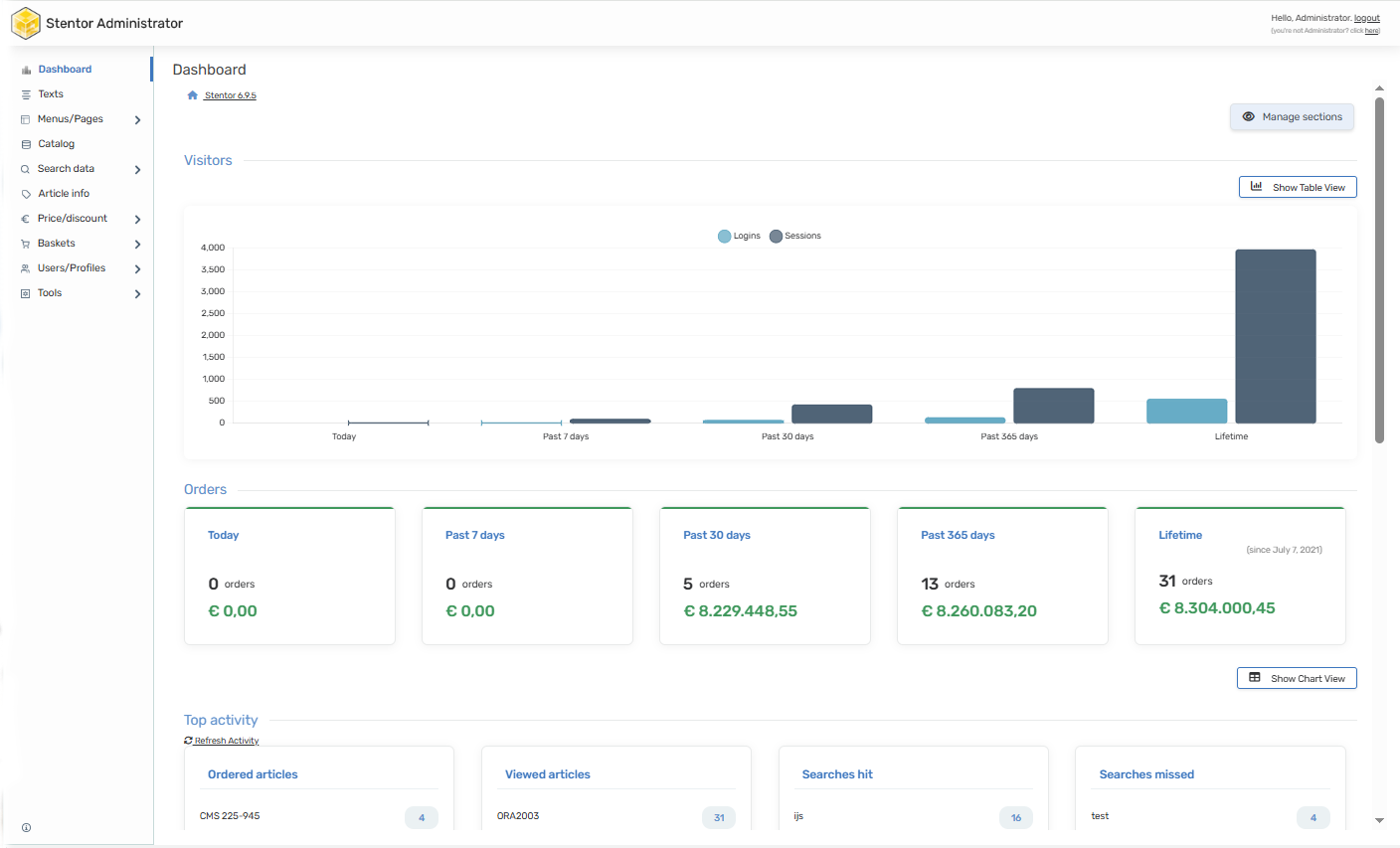
Task: Click the Texts sidebar icon
Action: pyautogui.click(x=26, y=94)
